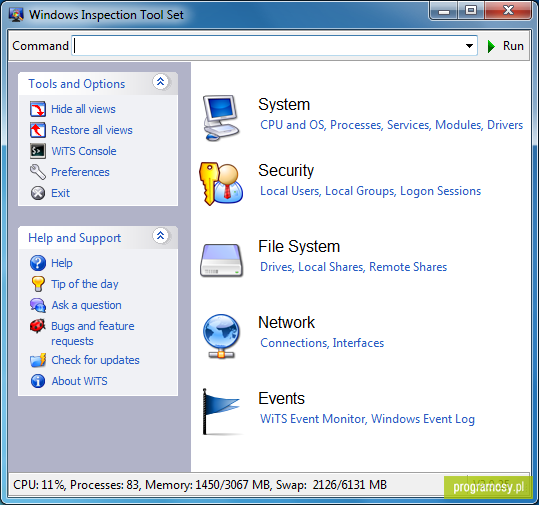The width and height of the screenshot is (539, 505).
Task: Click the app icon in title bar
Action: coord(16,15)
